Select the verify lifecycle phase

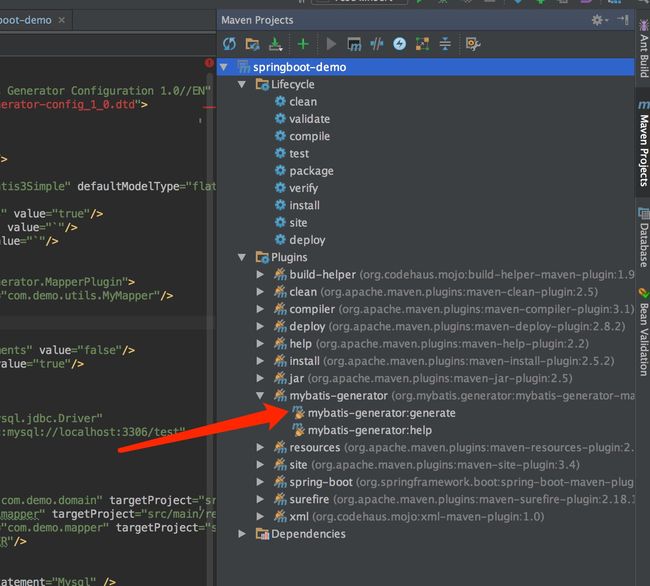pos(303,189)
